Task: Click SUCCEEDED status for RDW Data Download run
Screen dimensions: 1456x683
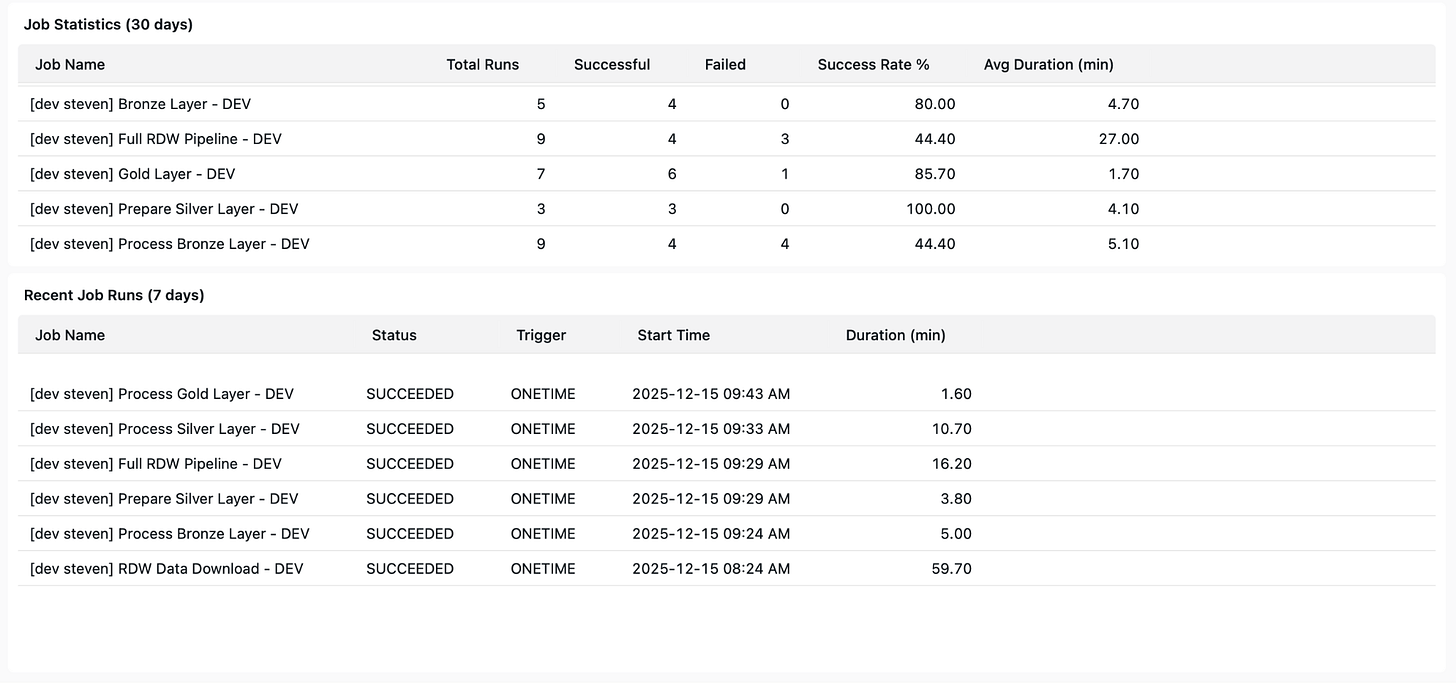Action: click(410, 569)
